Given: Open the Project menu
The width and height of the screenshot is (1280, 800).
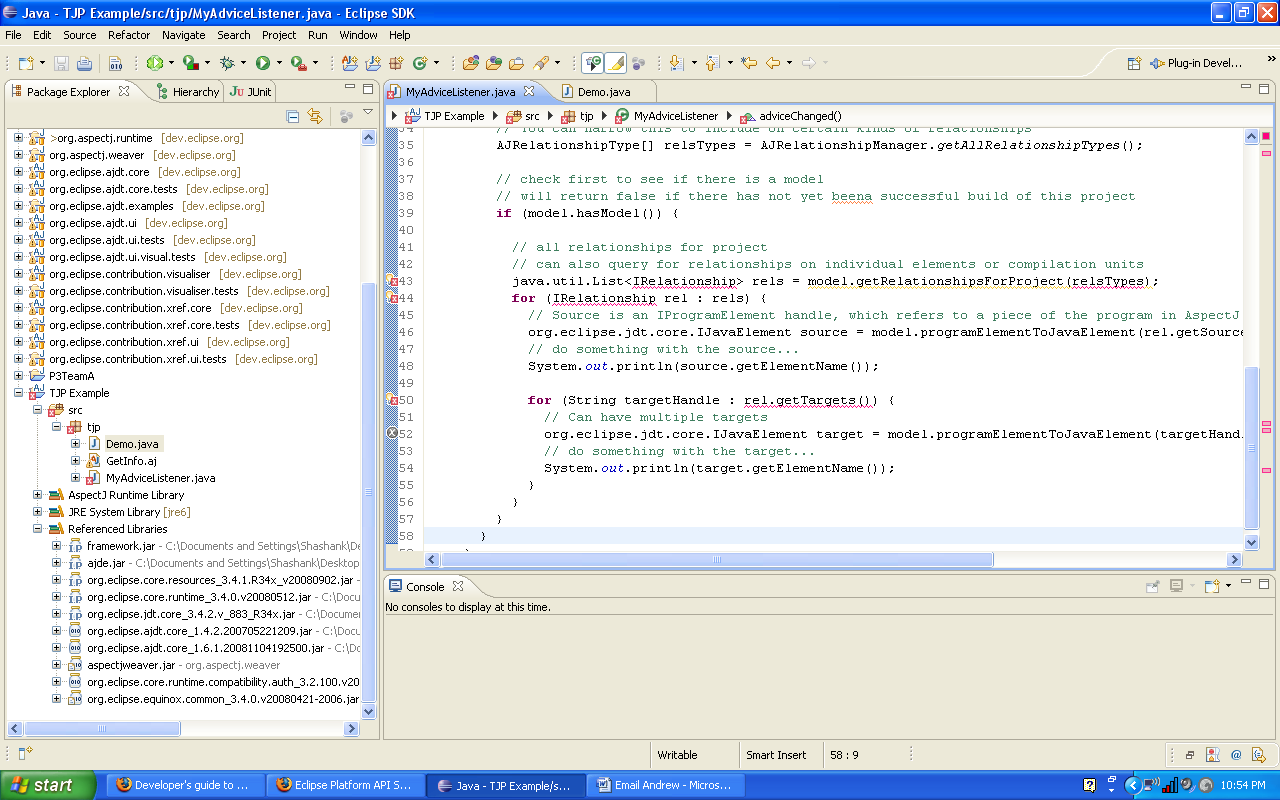Looking at the screenshot, I should [279, 35].
